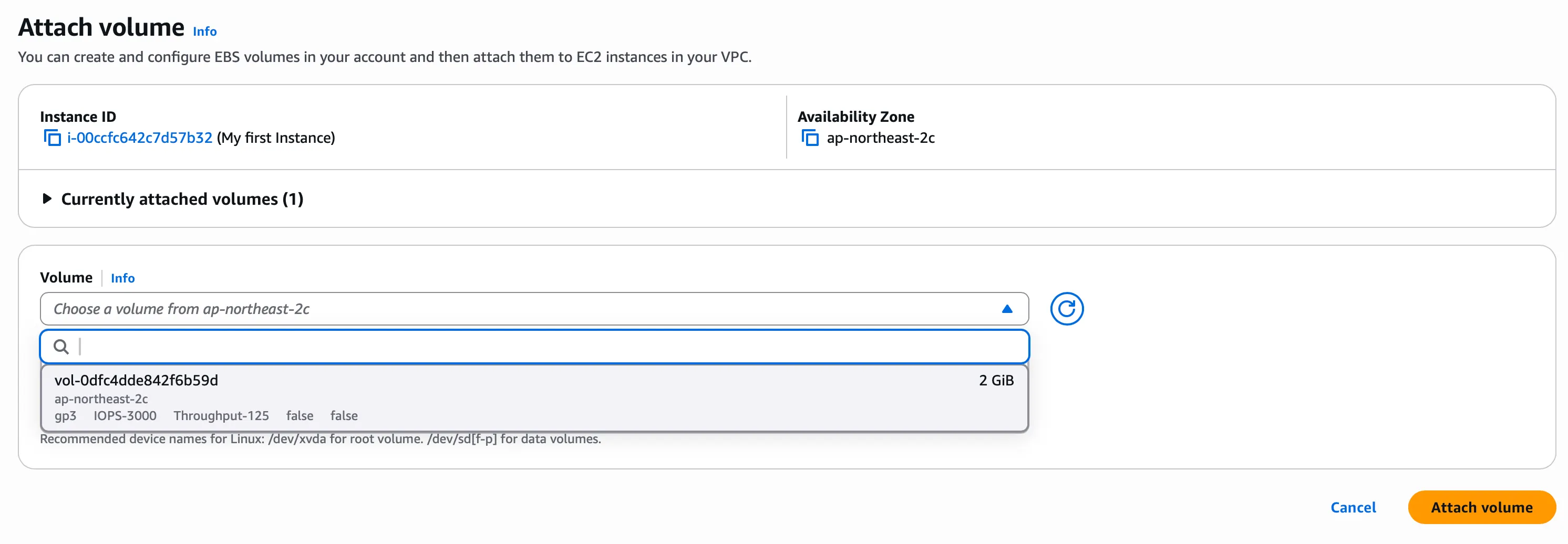
Task: Click the ap-northeast-2c Availability Zone text
Action: tap(880, 138)
